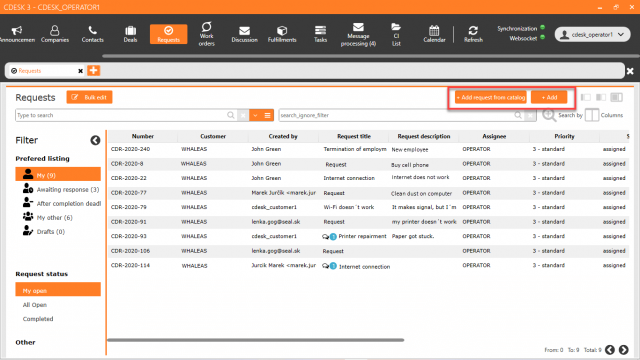This screenshot has height=360, width=640.
Task: Open Work orders module
Action: pyautogui.click(x=207, y=34)
